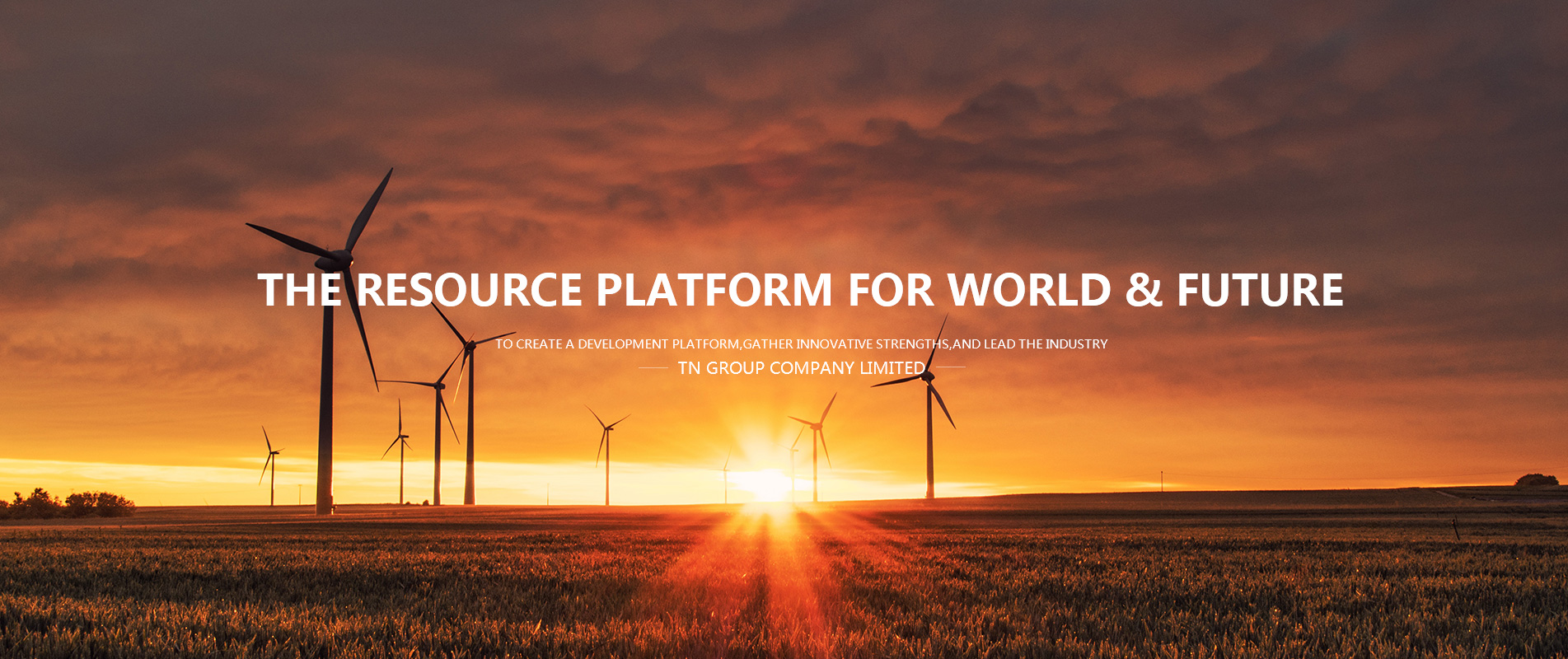This screenshot has height=659, width=1568.
Task: Click the tagline "TO CREATE A DEVELOPMENT PLATFORM..."
Action: pos(801,344)
